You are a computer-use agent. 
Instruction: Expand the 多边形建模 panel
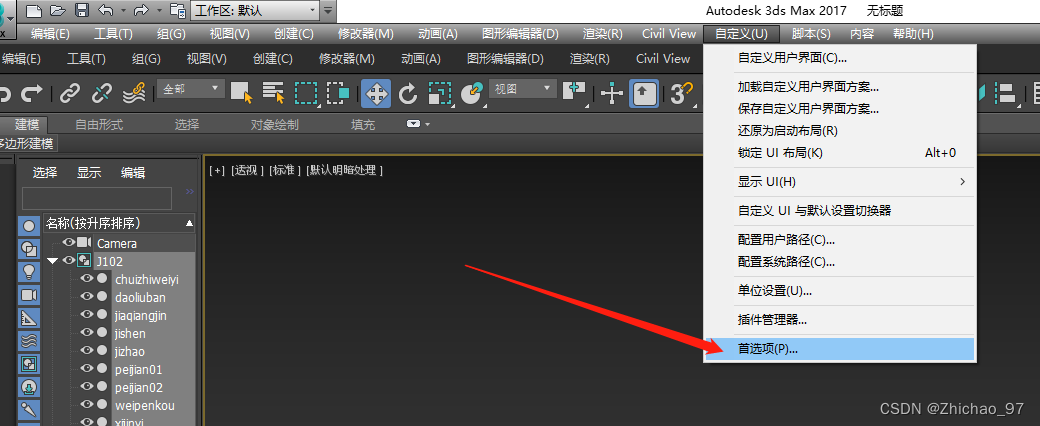click(28, 143)
